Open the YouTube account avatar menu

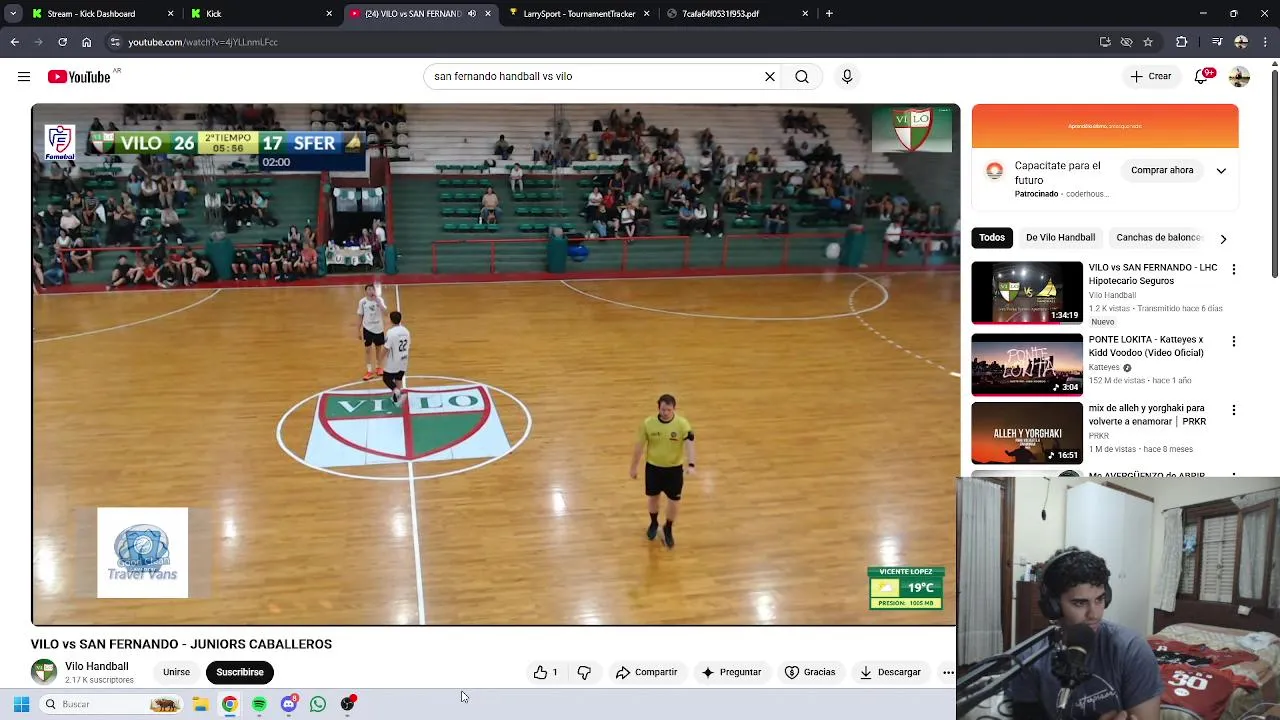click(1240, 77)
